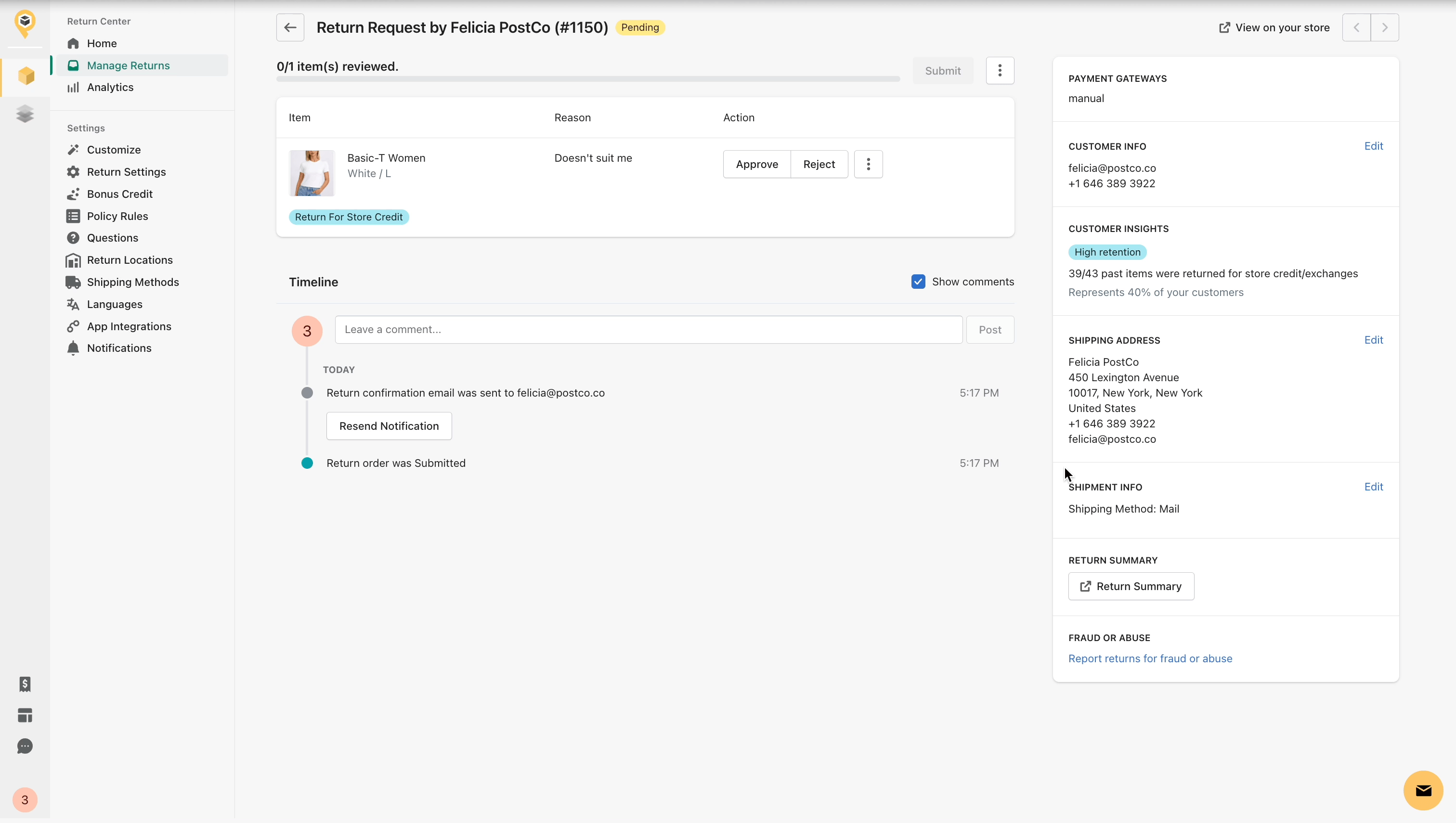Click the yellow mail support chat button
The height and width of the screenshot is (823, 1456).
click(1423, 790)
